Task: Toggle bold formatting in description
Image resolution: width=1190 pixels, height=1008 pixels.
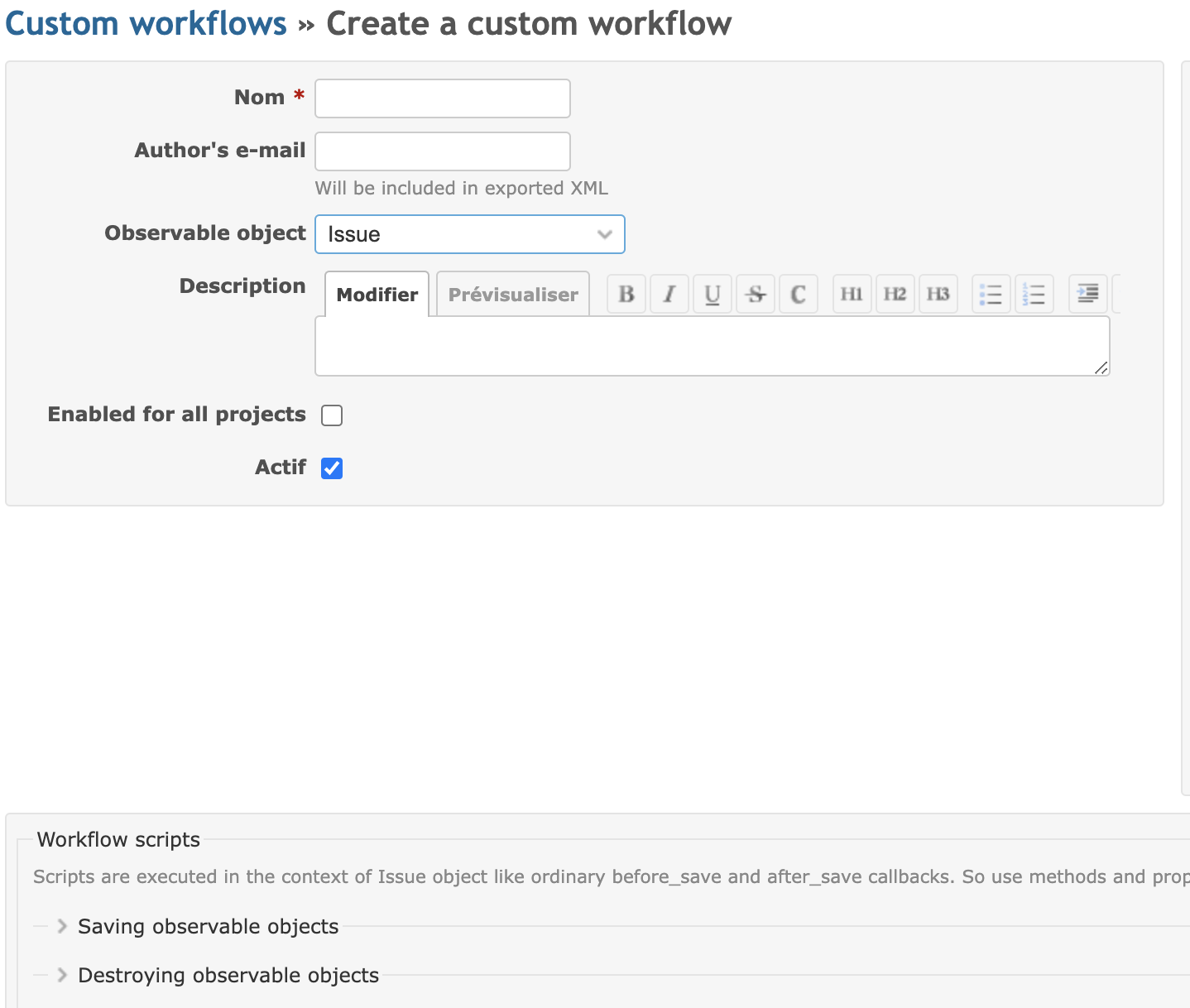Action: click(x=626, y=294)
